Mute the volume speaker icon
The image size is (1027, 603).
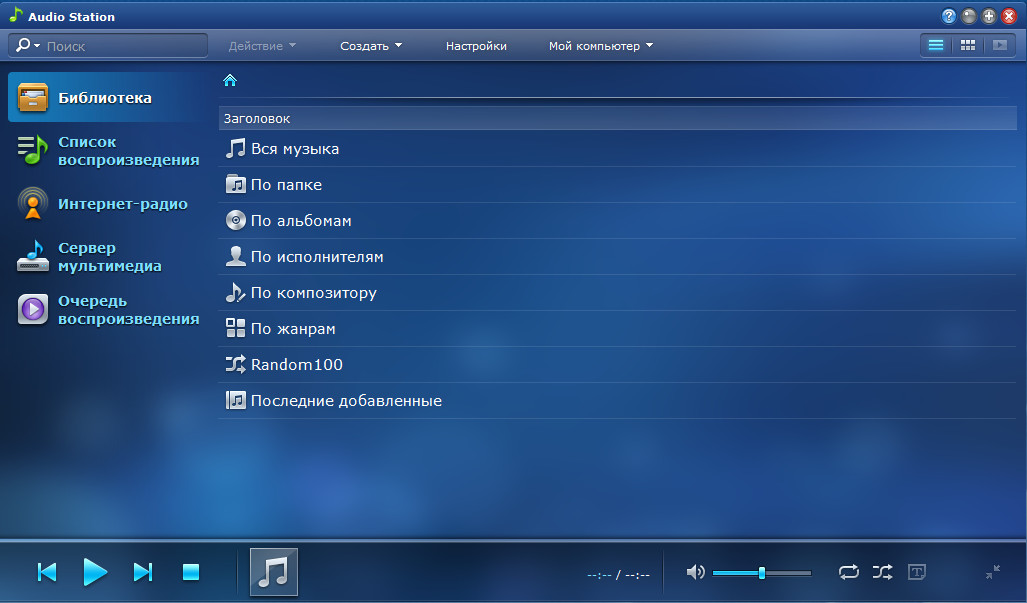click(x=695, y=572)
